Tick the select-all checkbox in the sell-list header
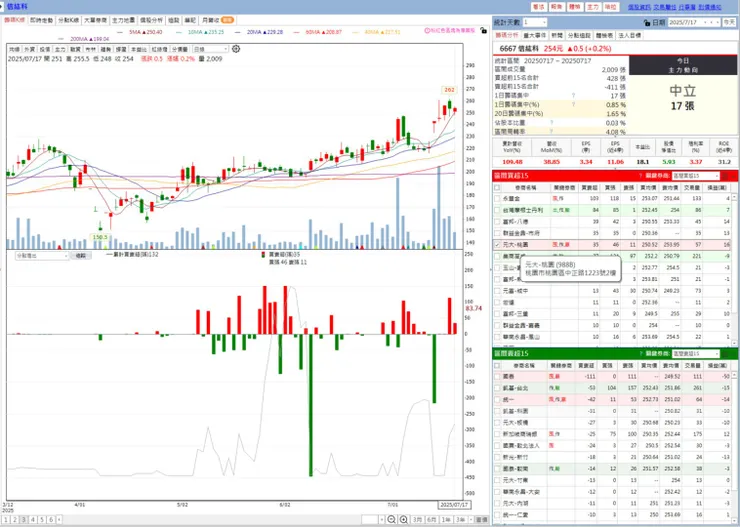 click(497, 365)
